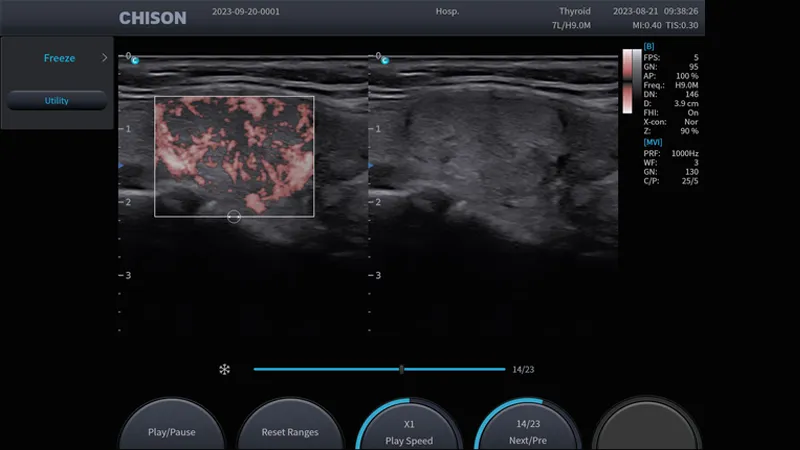The width and height of the screenshot is (800, 450).
Task: Click the FHI On value
Action: [693, 113]
